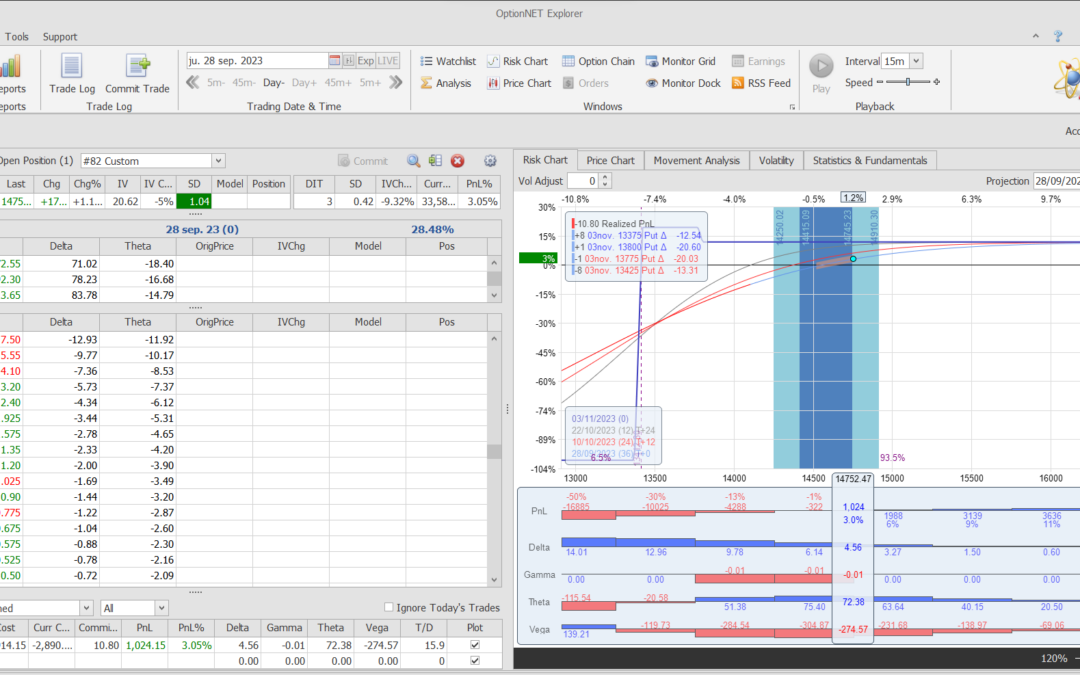Switch to the Movement Analysis tab
Image resolution: width=1080 pixels, height=675 pixels.
point(695,160)
